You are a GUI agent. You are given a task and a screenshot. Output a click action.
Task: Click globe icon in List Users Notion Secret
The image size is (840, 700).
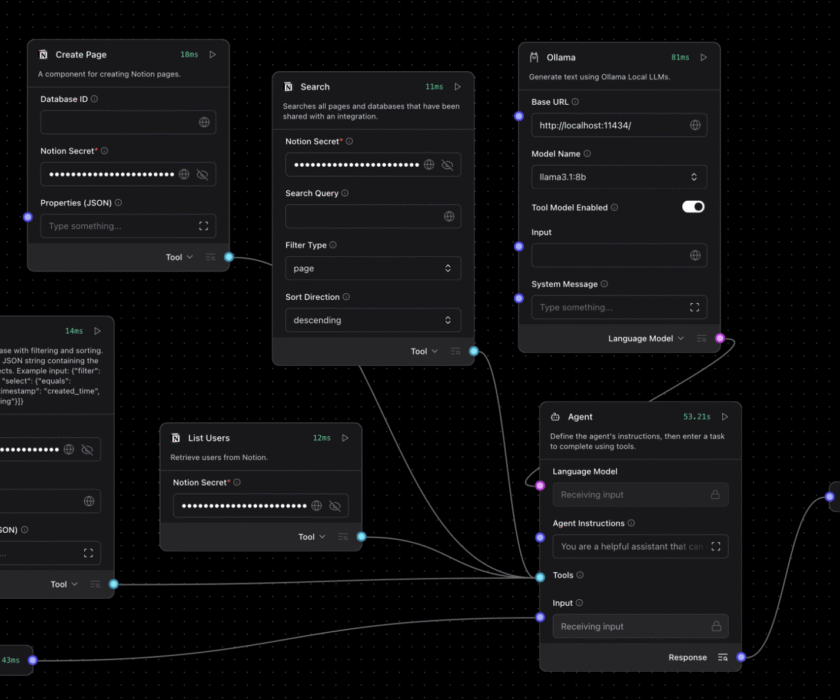pos(317,506)
